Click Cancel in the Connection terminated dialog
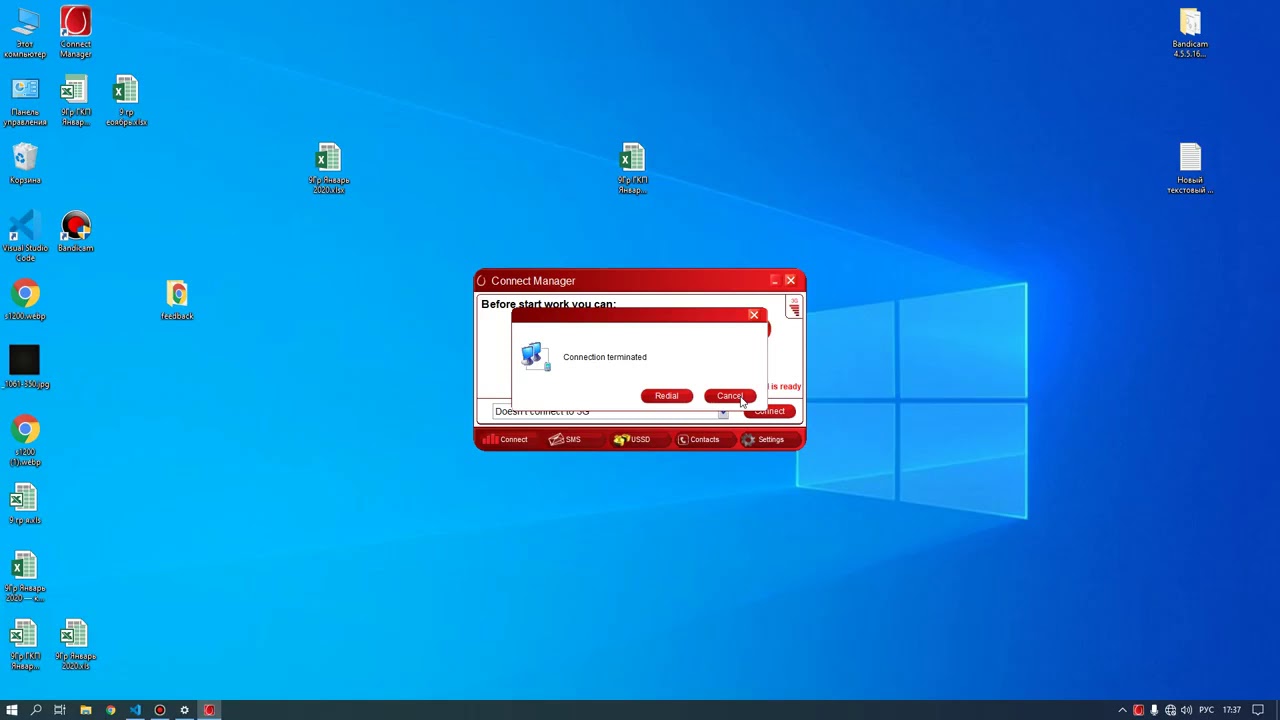 (x=730, y=396)
